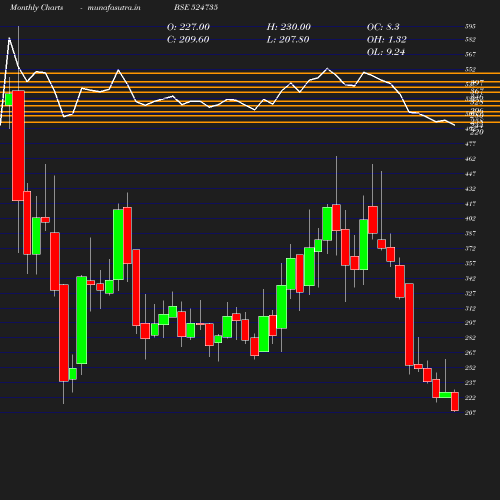Click the 447 price axis label
This screenshot has width=500, height=500.
[x=470, y=174]
